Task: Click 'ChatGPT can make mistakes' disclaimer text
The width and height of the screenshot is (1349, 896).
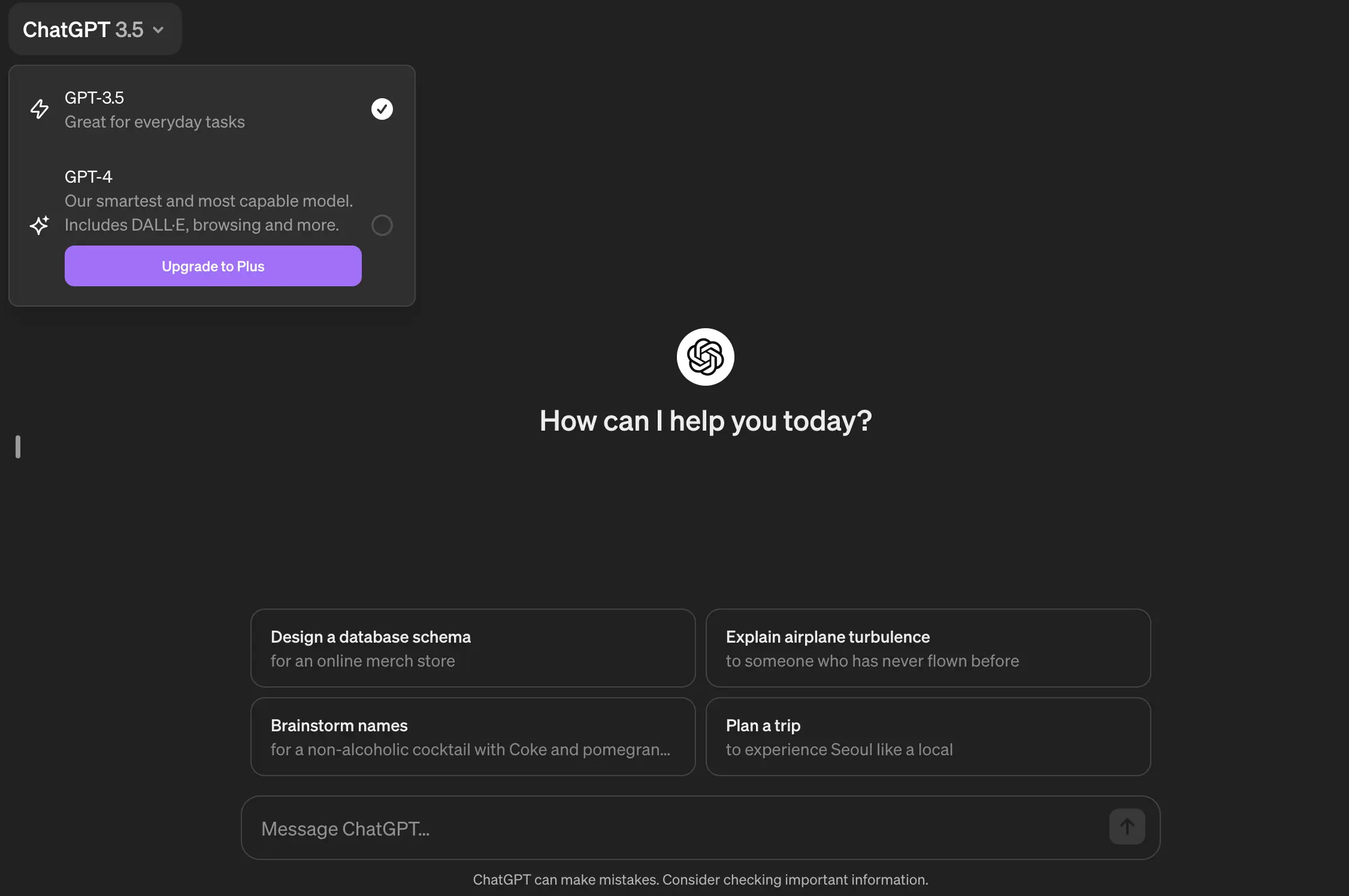Action: 701,880
